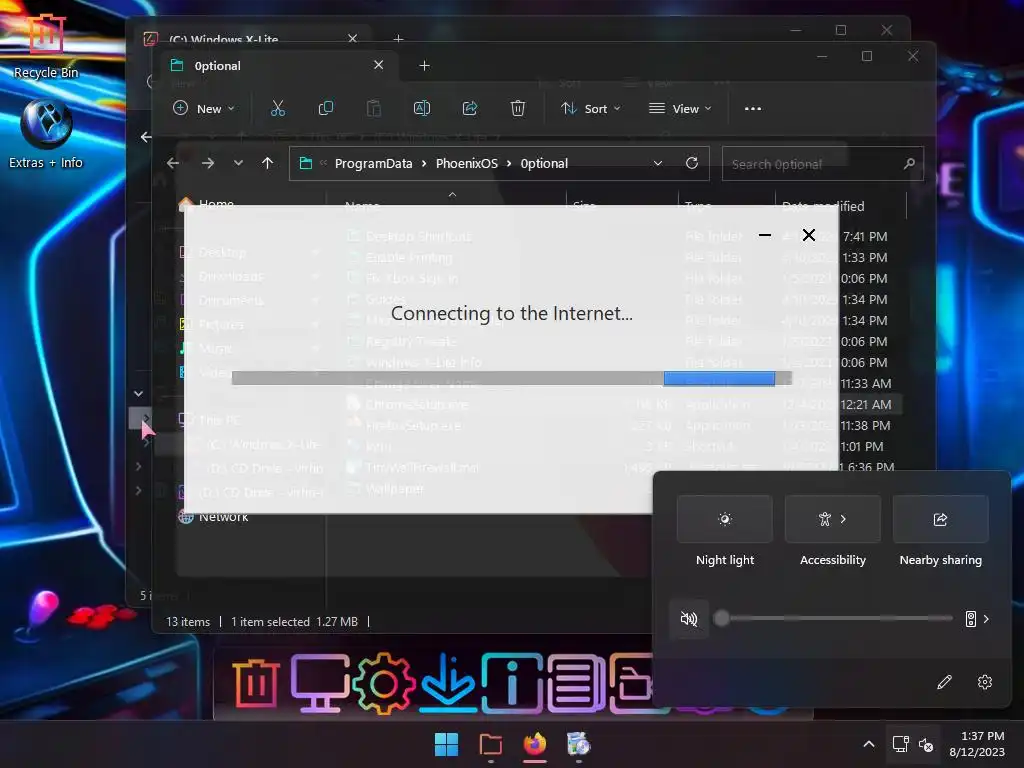This screenshot has width=1024, height=768.
Task: Click the neon gear icon in dock
Action: coord(383,684)
